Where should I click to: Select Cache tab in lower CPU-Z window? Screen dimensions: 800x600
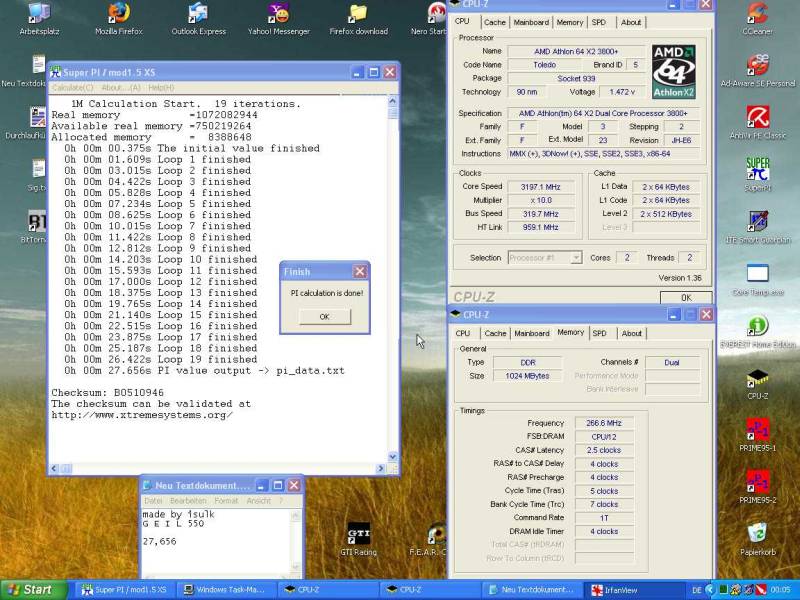click(x=495, y=333)
